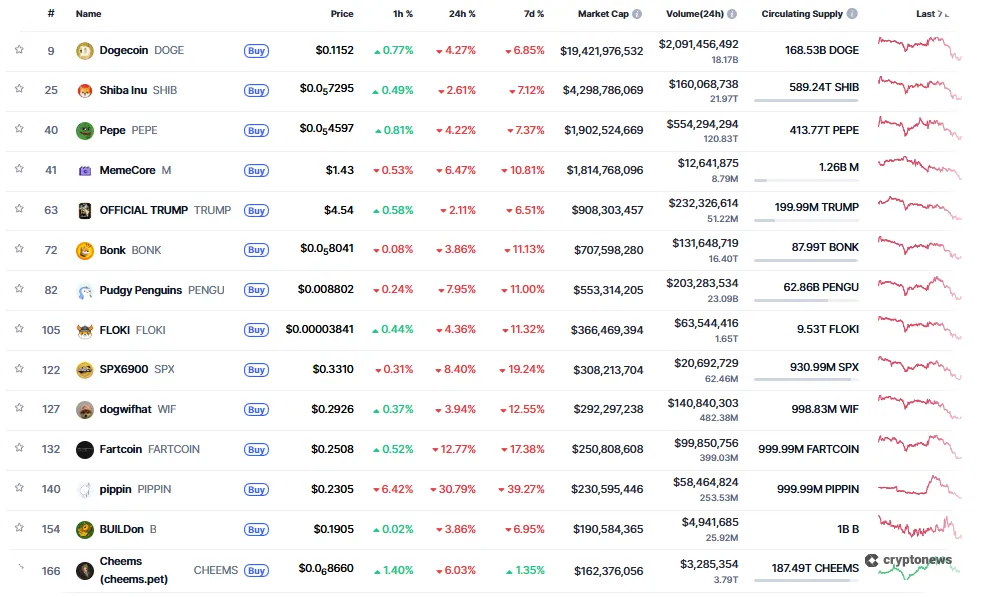The image size is (985, 597).
Task: Favorite FLOKI using its star icon
Action: [x=19, y=329]
